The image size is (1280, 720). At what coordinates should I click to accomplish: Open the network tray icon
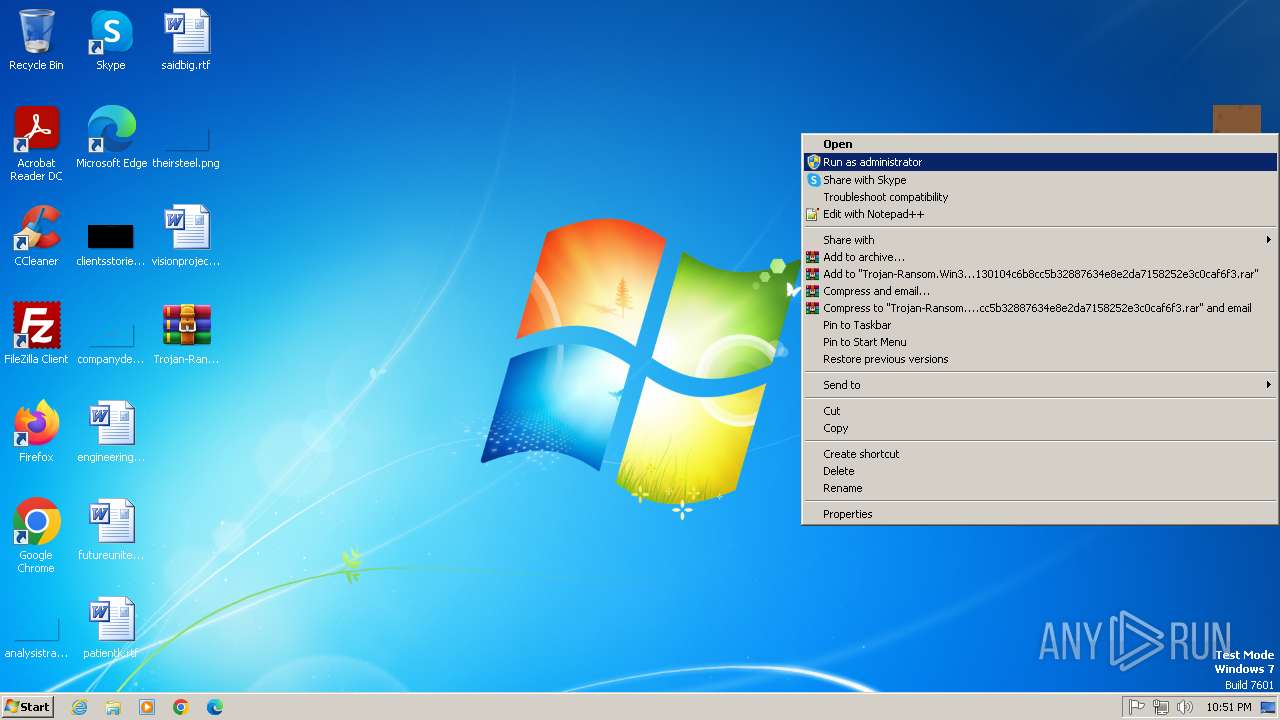pos(1161,707)
